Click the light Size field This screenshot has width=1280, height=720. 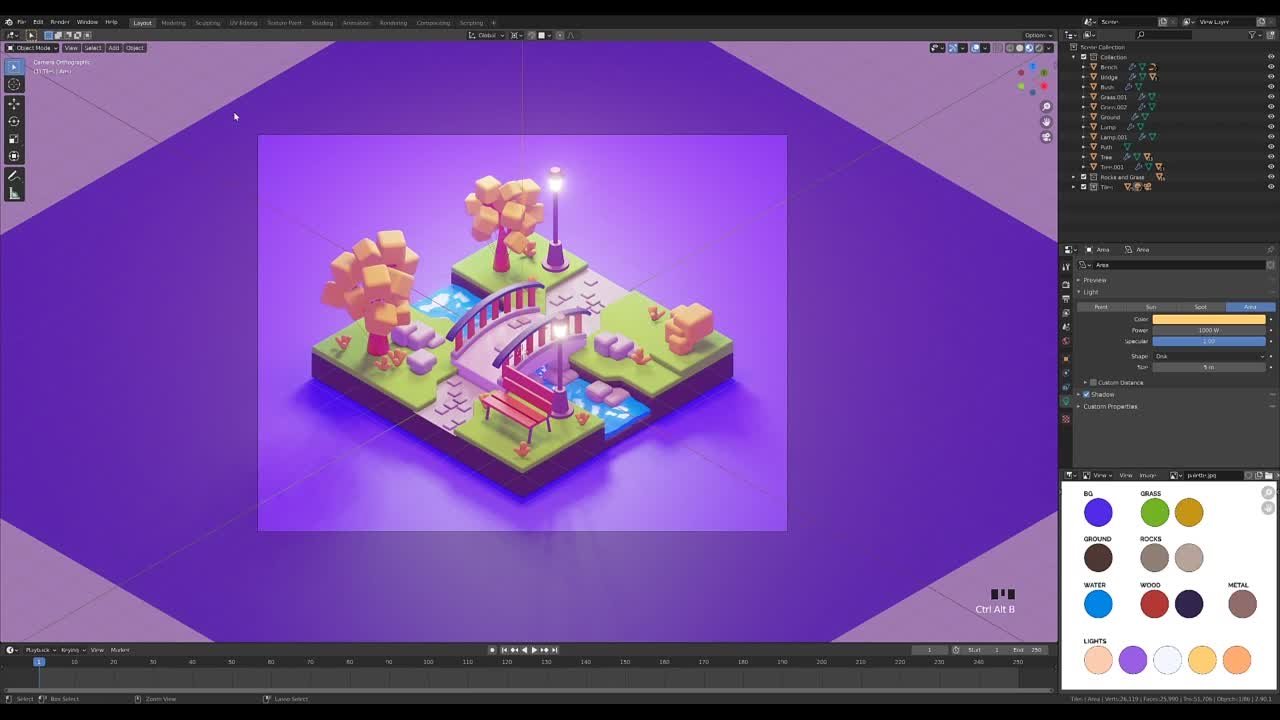coord(1209,367)
